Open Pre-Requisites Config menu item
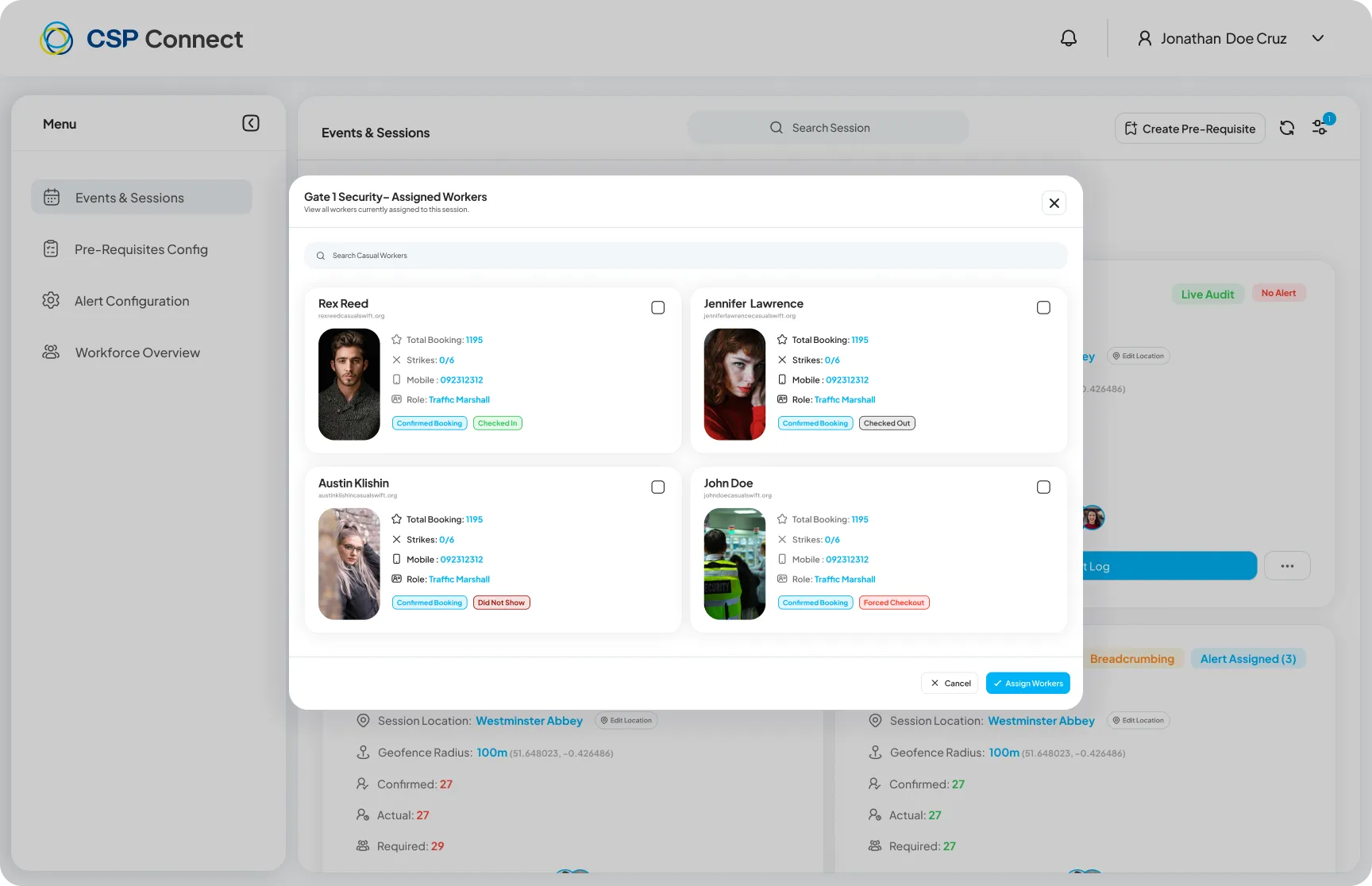Viewport: 1372px width, 886px height. 141,249
